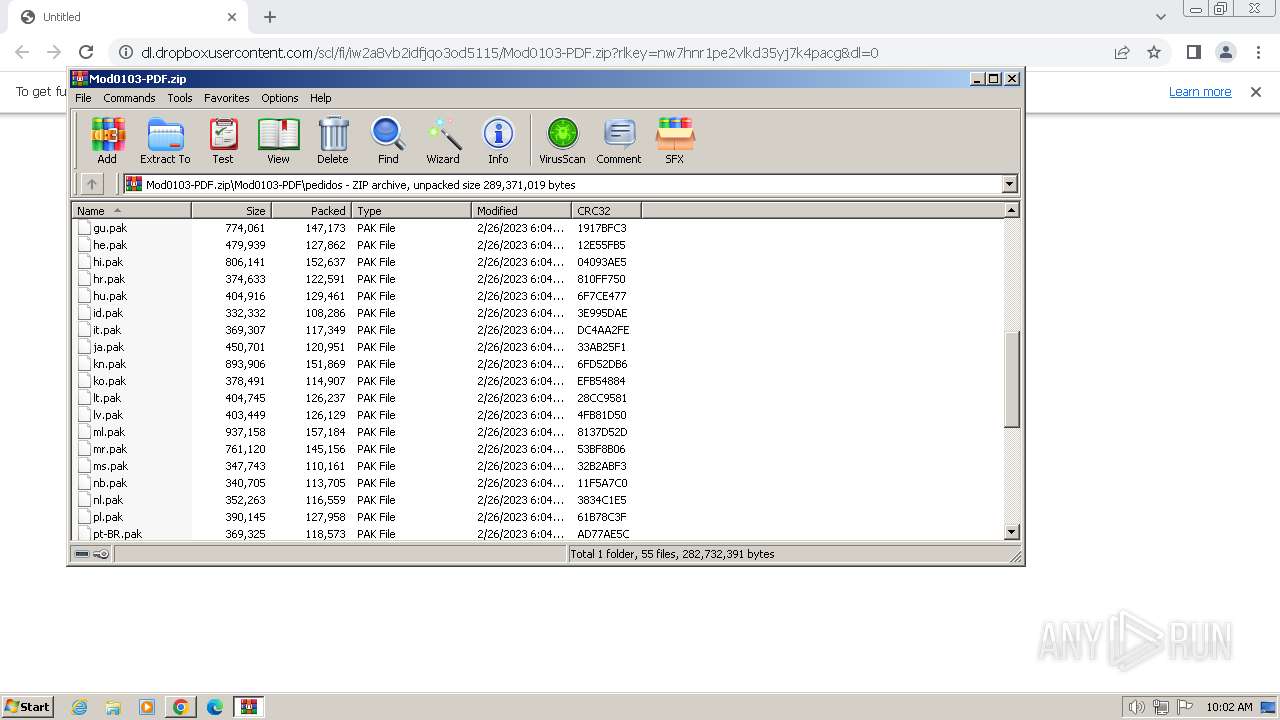Run the Test archive tool
Image resolution: width=1280 pixels, height=720 pixels.
[x=223, y=140]
